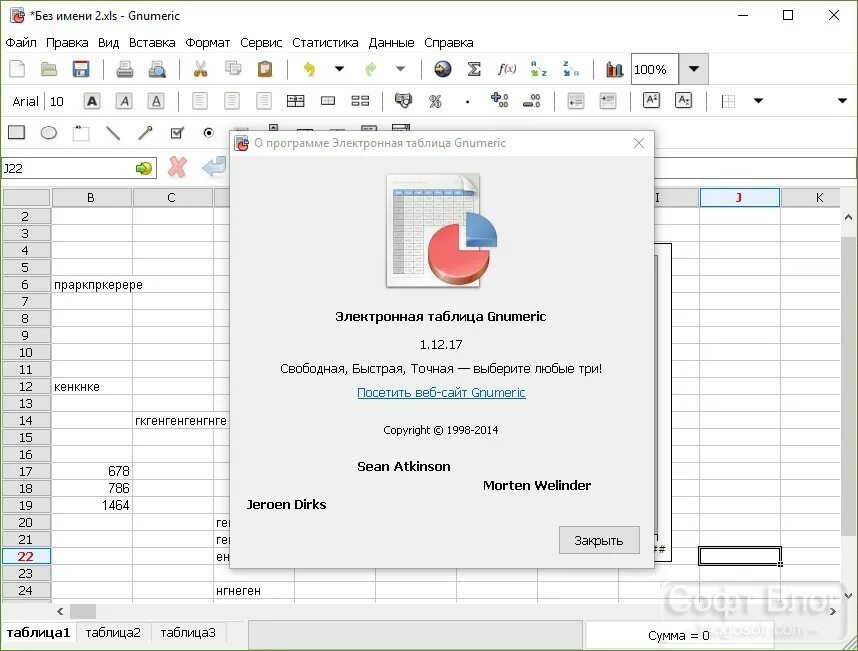Paste from clipboard icon

pyautogui.click(x=265, y=69)
